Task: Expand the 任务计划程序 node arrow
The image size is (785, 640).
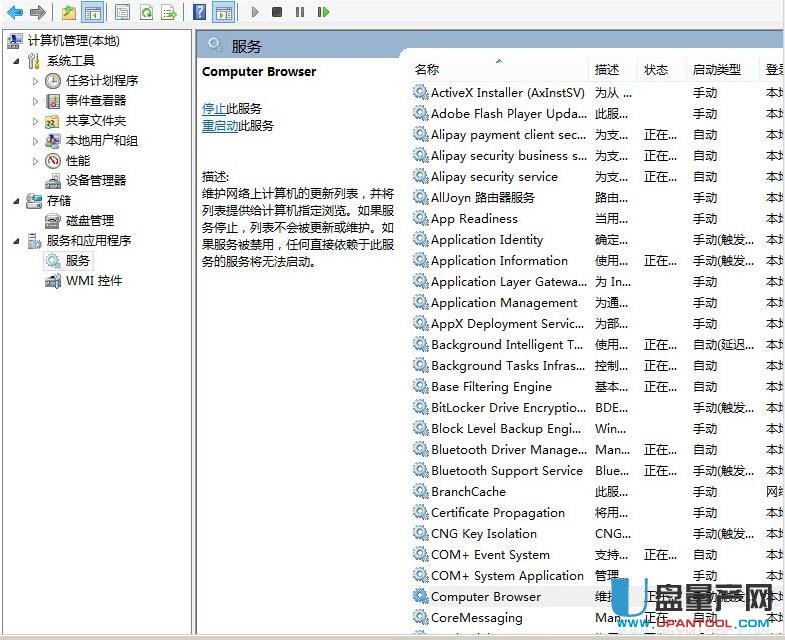Action: click(x=35, y=81)
